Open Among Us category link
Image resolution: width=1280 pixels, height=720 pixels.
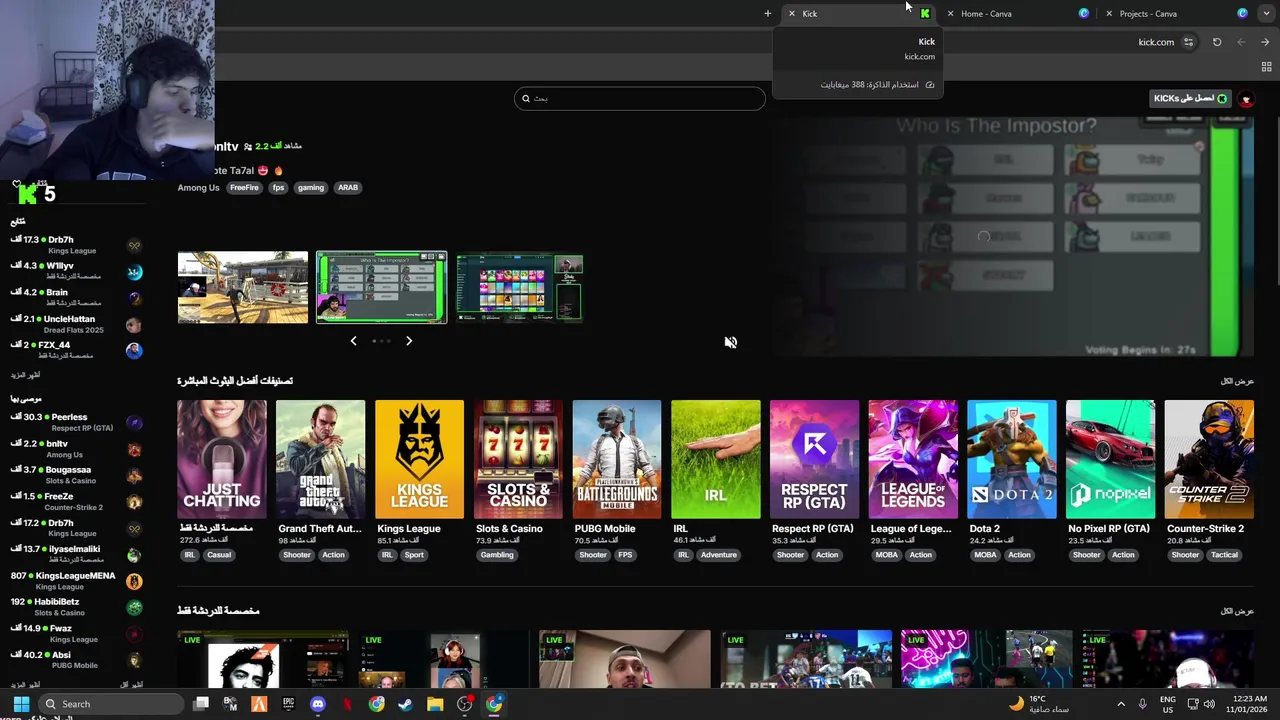(198, 187)
